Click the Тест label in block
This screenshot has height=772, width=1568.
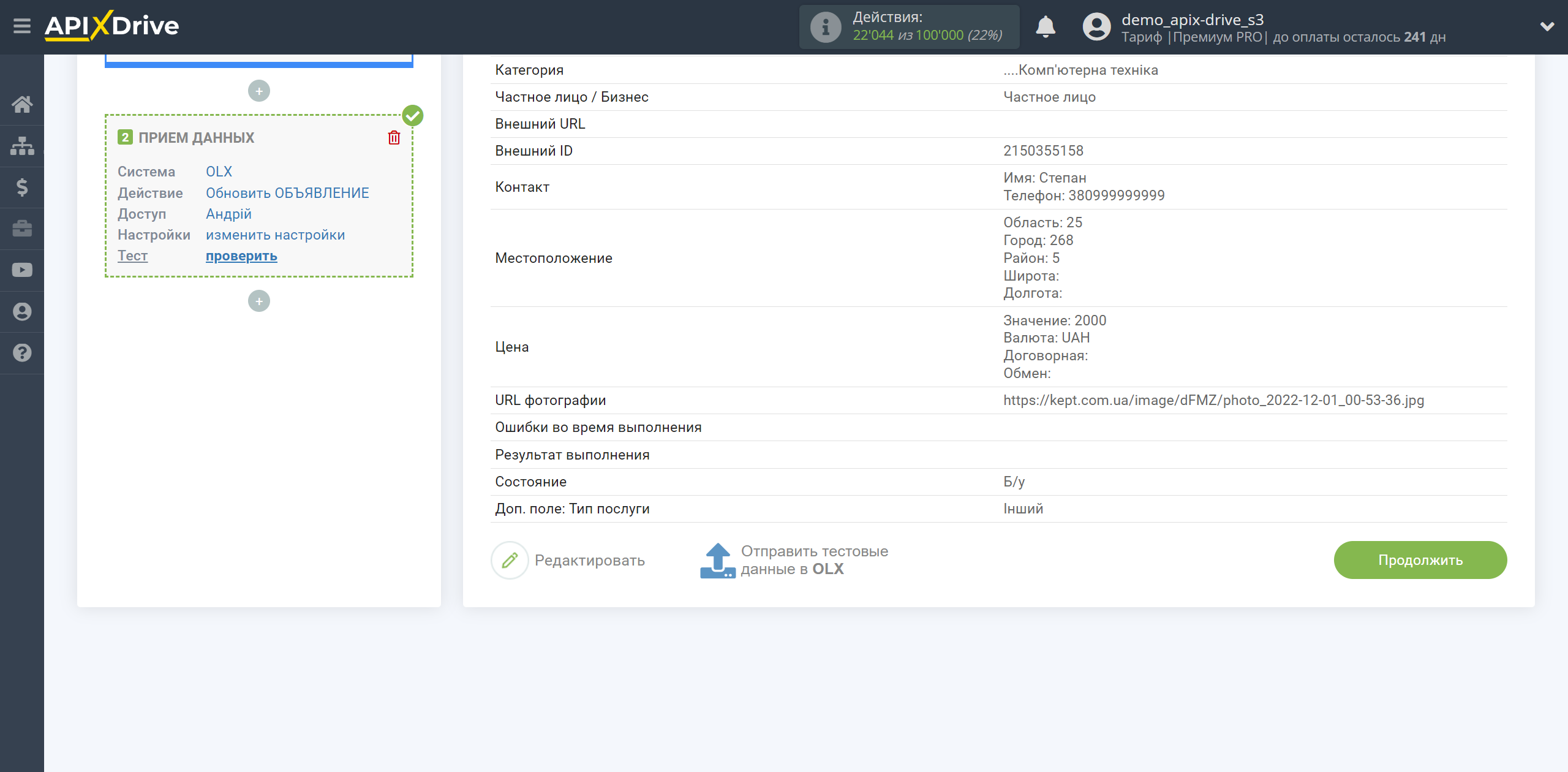coord(132,256)
